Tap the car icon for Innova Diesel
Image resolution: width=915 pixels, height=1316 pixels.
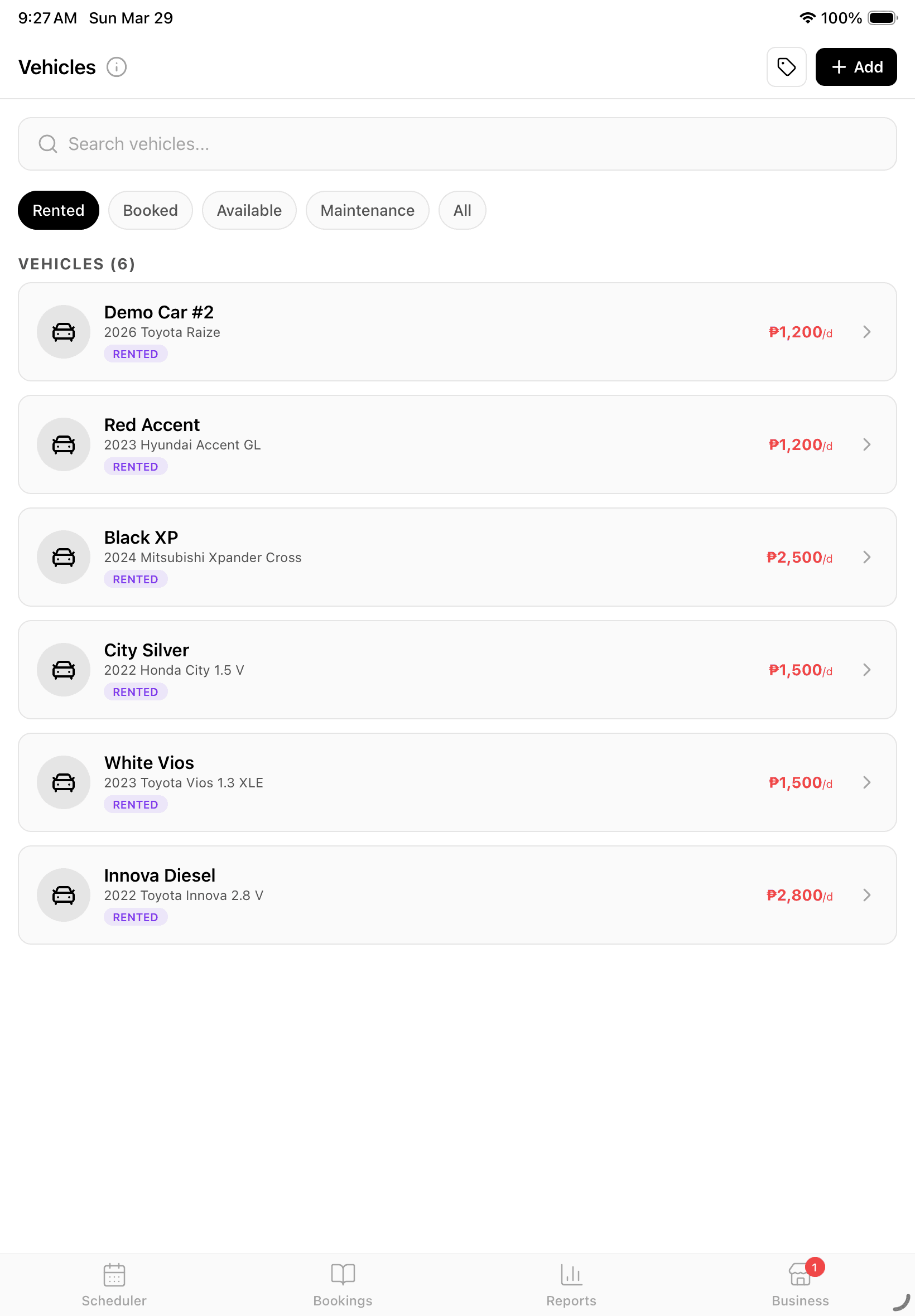point(64,895)
